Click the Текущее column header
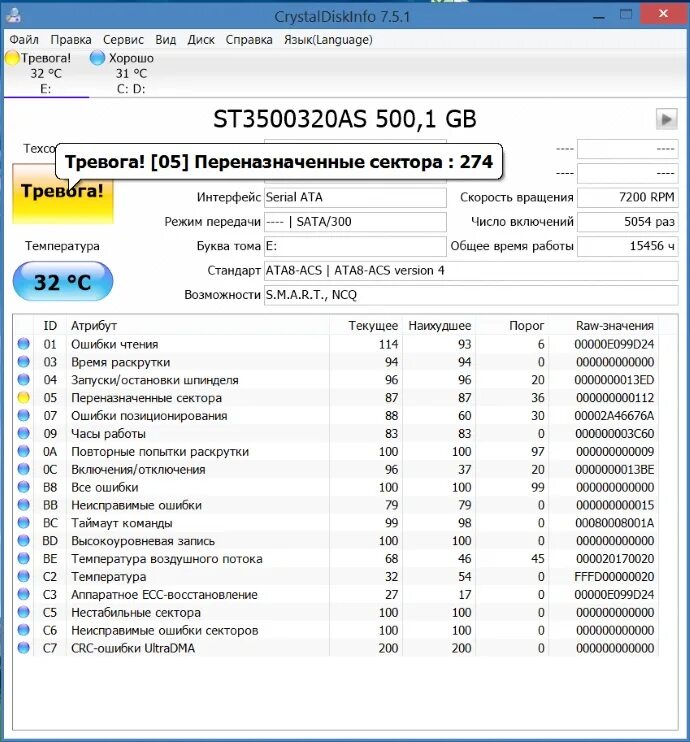 (366, 326)
